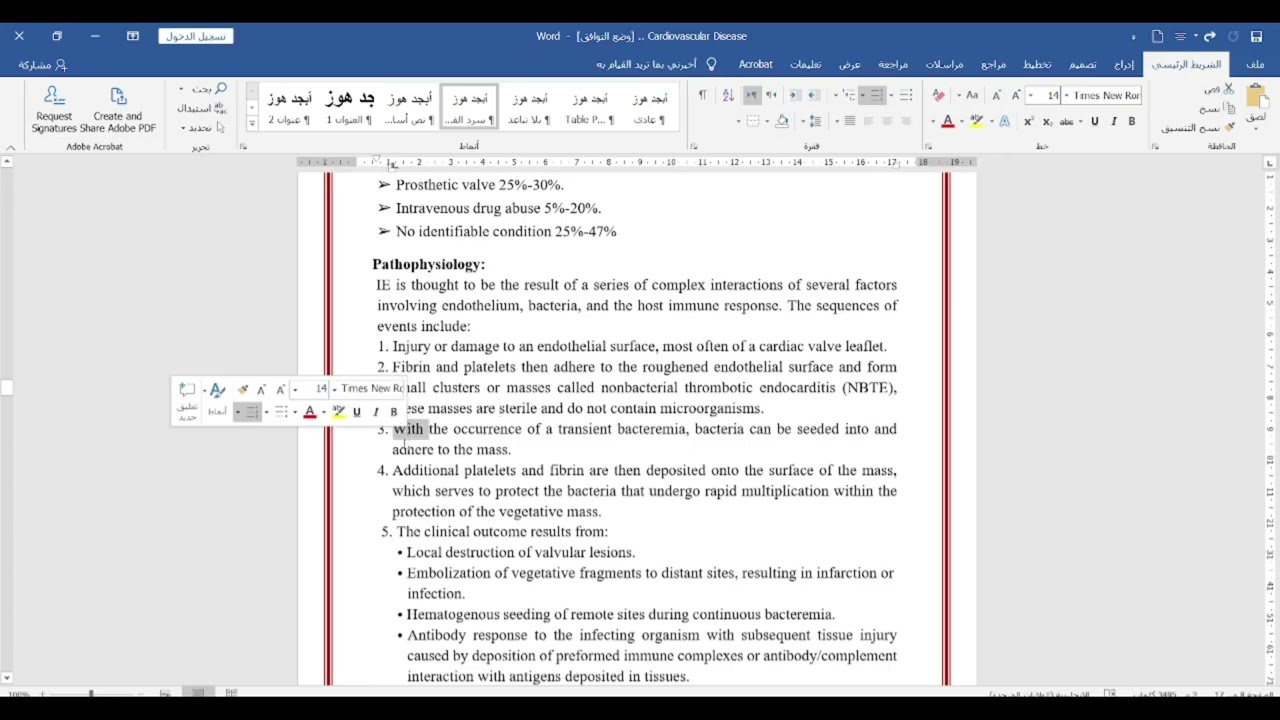Switch to the References (مراجع) tab
1280x720 pixels.
click(x=993, y=64)
